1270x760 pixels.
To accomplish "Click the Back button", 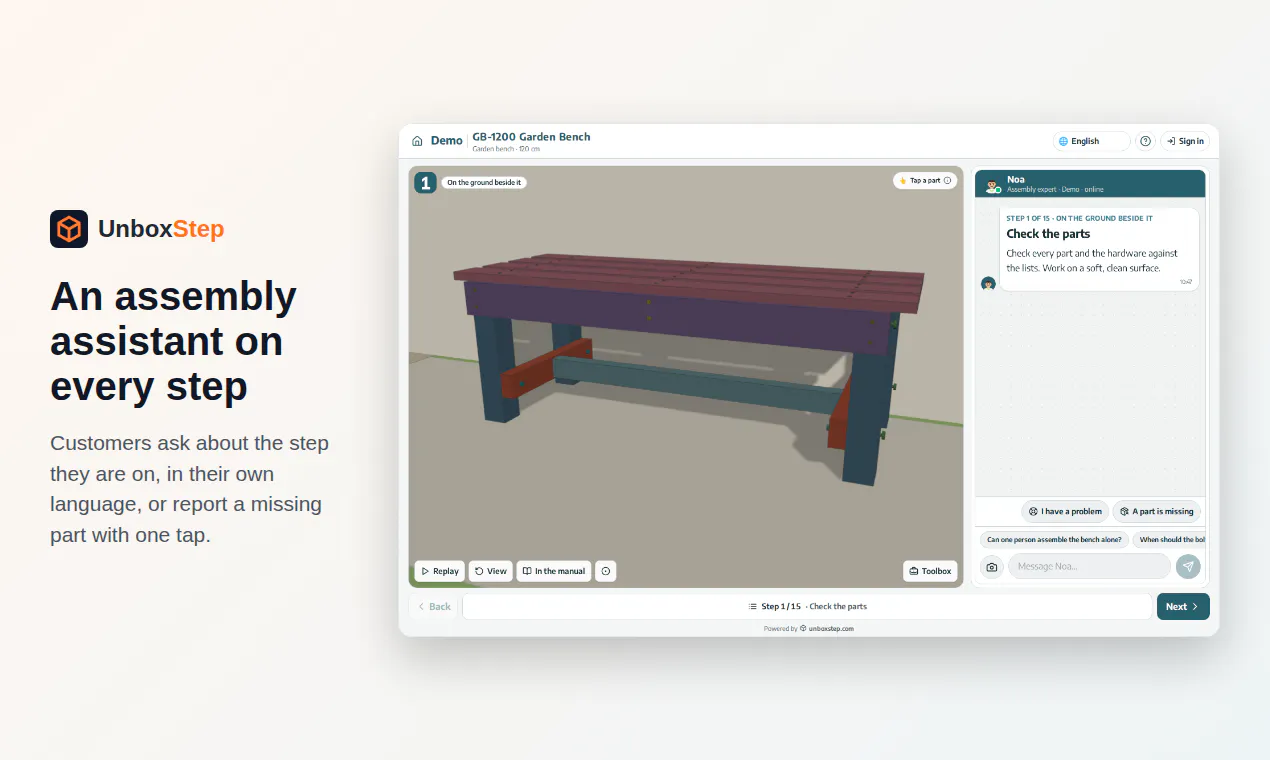I will tap(434, 606).
